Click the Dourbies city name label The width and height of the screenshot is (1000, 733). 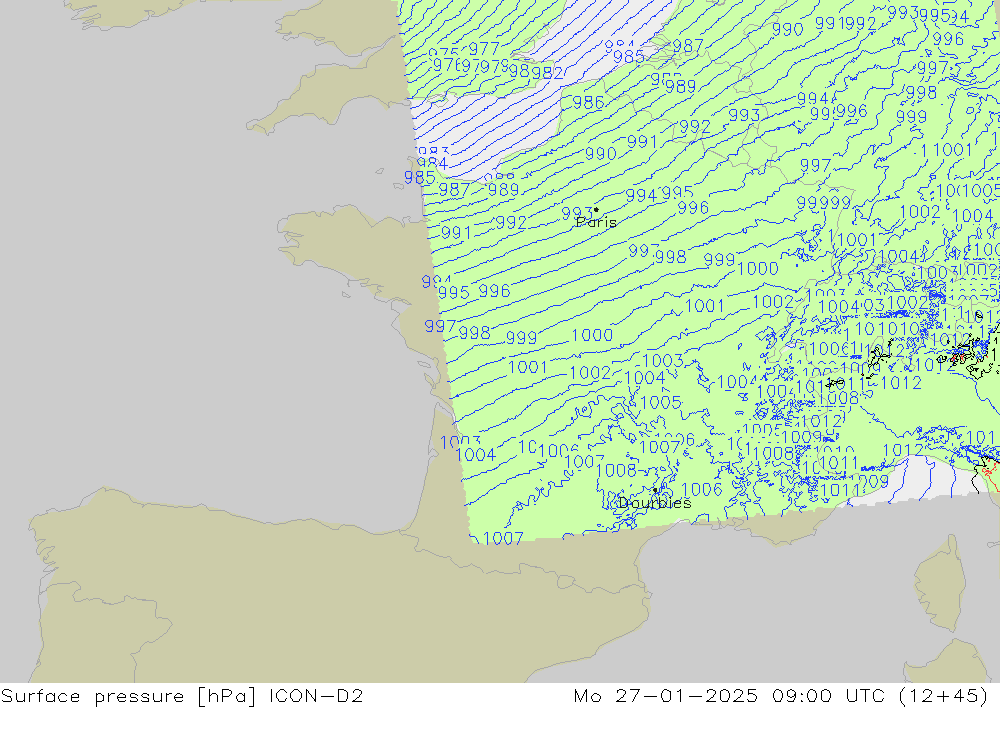point(655,503)
